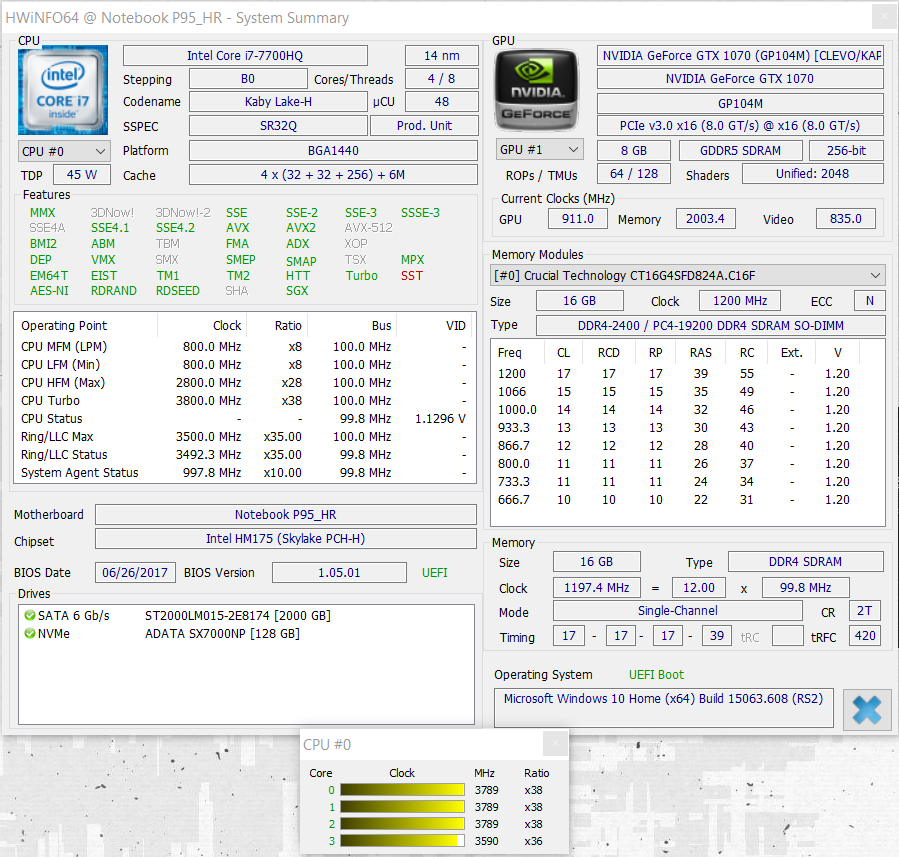Image resolution: width=899 pixels, height=857 pixels.
Task: Click the GPU memory clock 2003.4 value
Action: [705, 218]
